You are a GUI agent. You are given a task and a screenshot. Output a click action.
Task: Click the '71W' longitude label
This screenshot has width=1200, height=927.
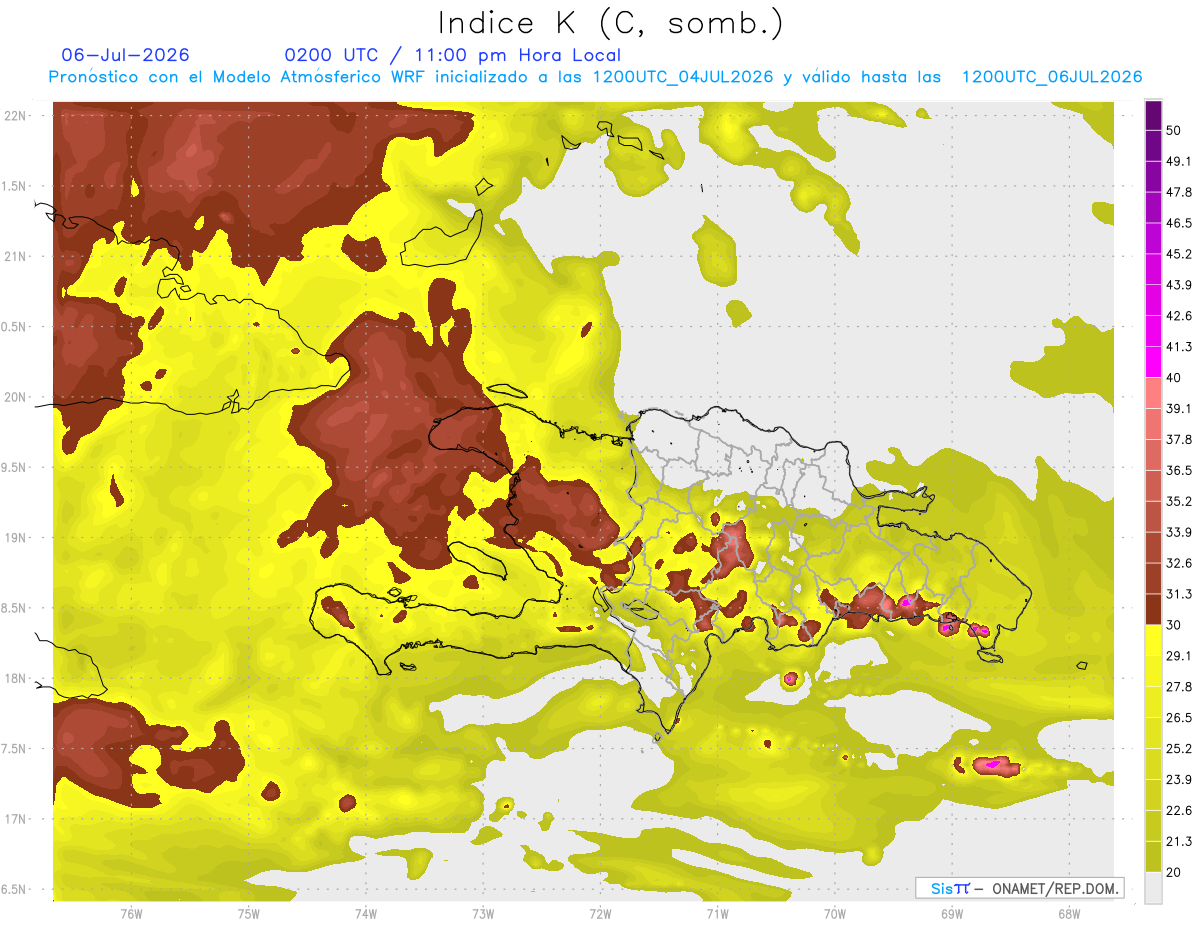point(717,914)
